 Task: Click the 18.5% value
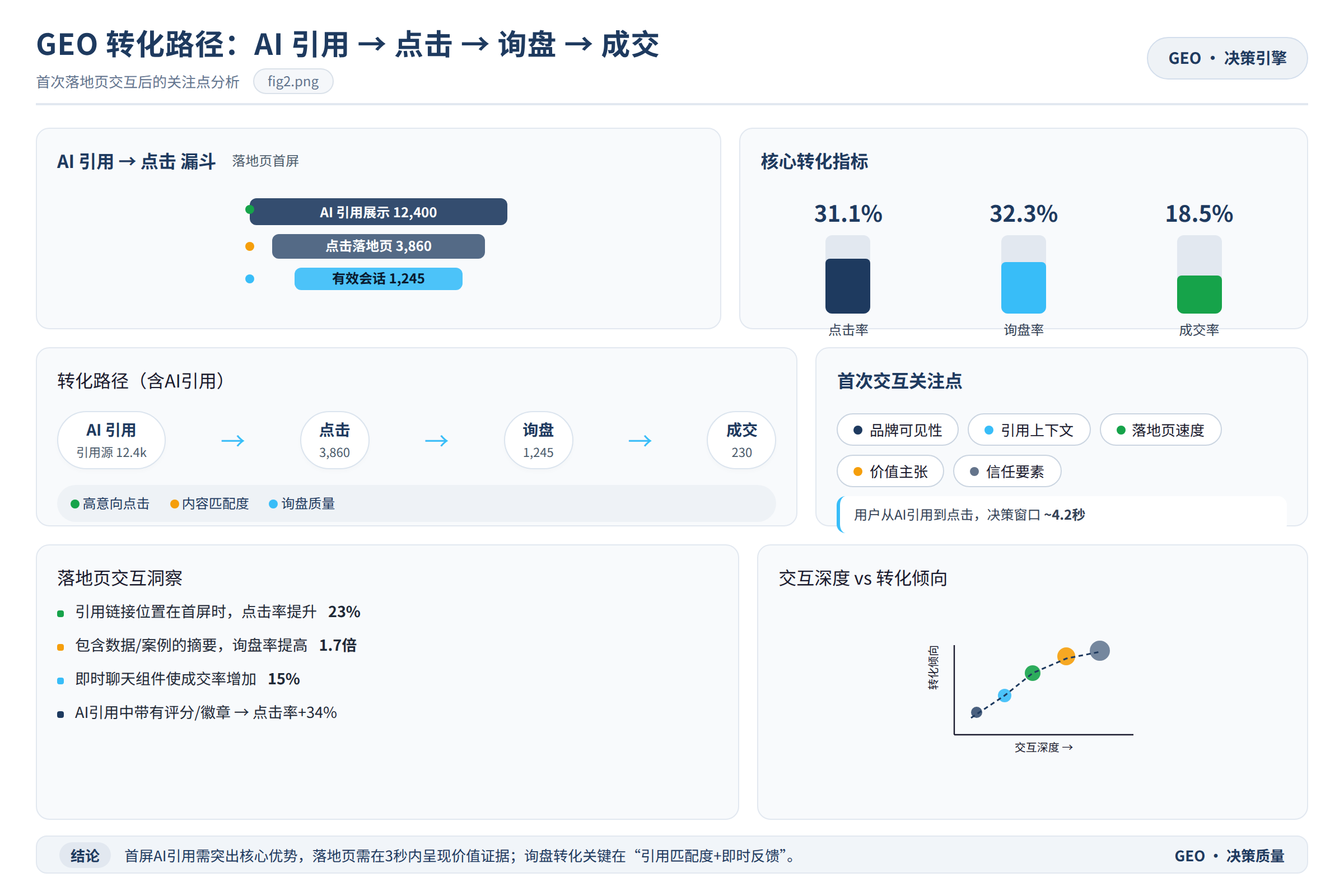click(x=1200, y=214)
